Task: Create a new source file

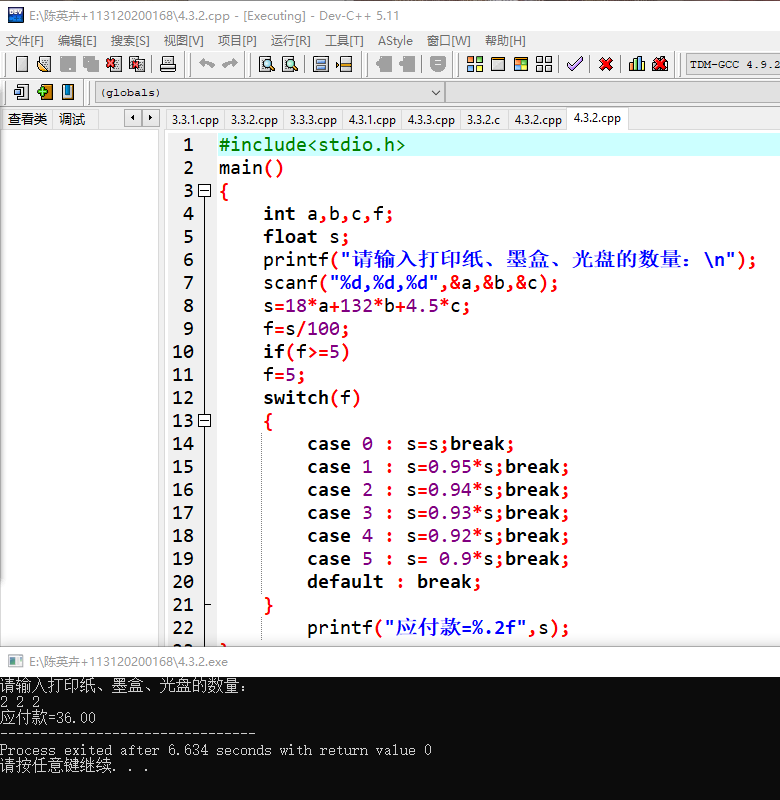Action: (21, 64)
